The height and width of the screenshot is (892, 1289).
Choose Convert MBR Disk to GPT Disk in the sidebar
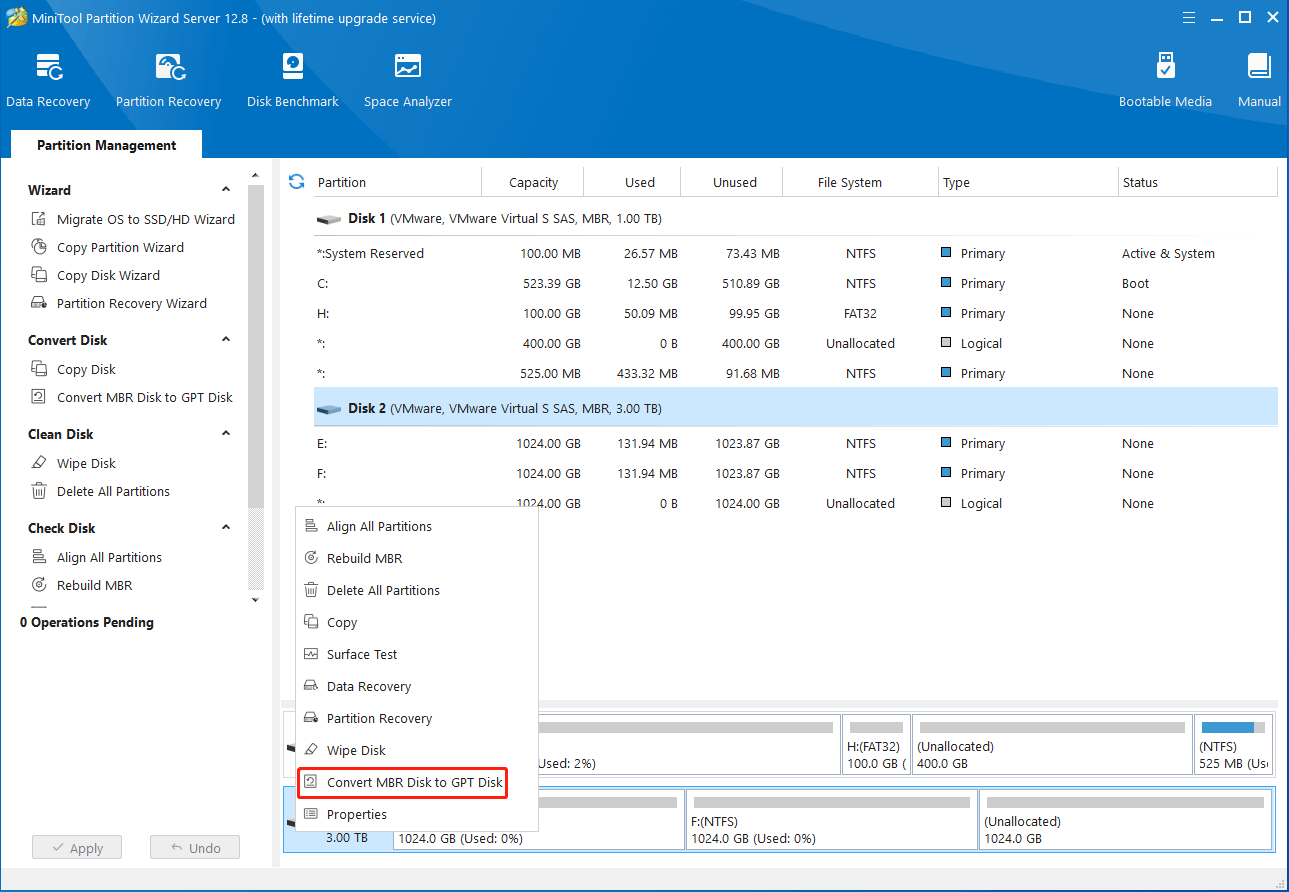[131, 397]
